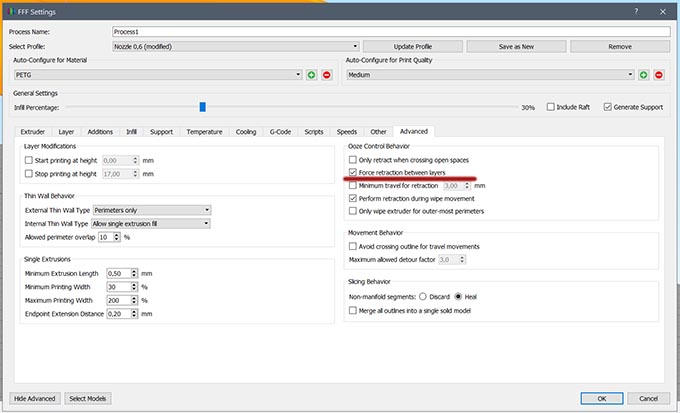This screenshot has height=413, width=680.
Task: Close the FFF Settings dialog with the X
Action: click(x=663, y=12)
